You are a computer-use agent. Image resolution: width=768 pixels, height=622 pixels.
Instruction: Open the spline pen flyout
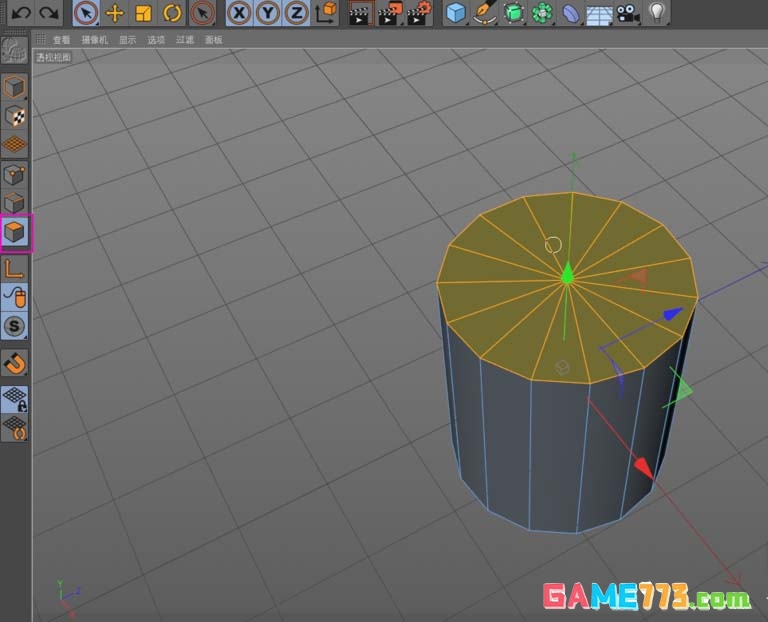484,13
